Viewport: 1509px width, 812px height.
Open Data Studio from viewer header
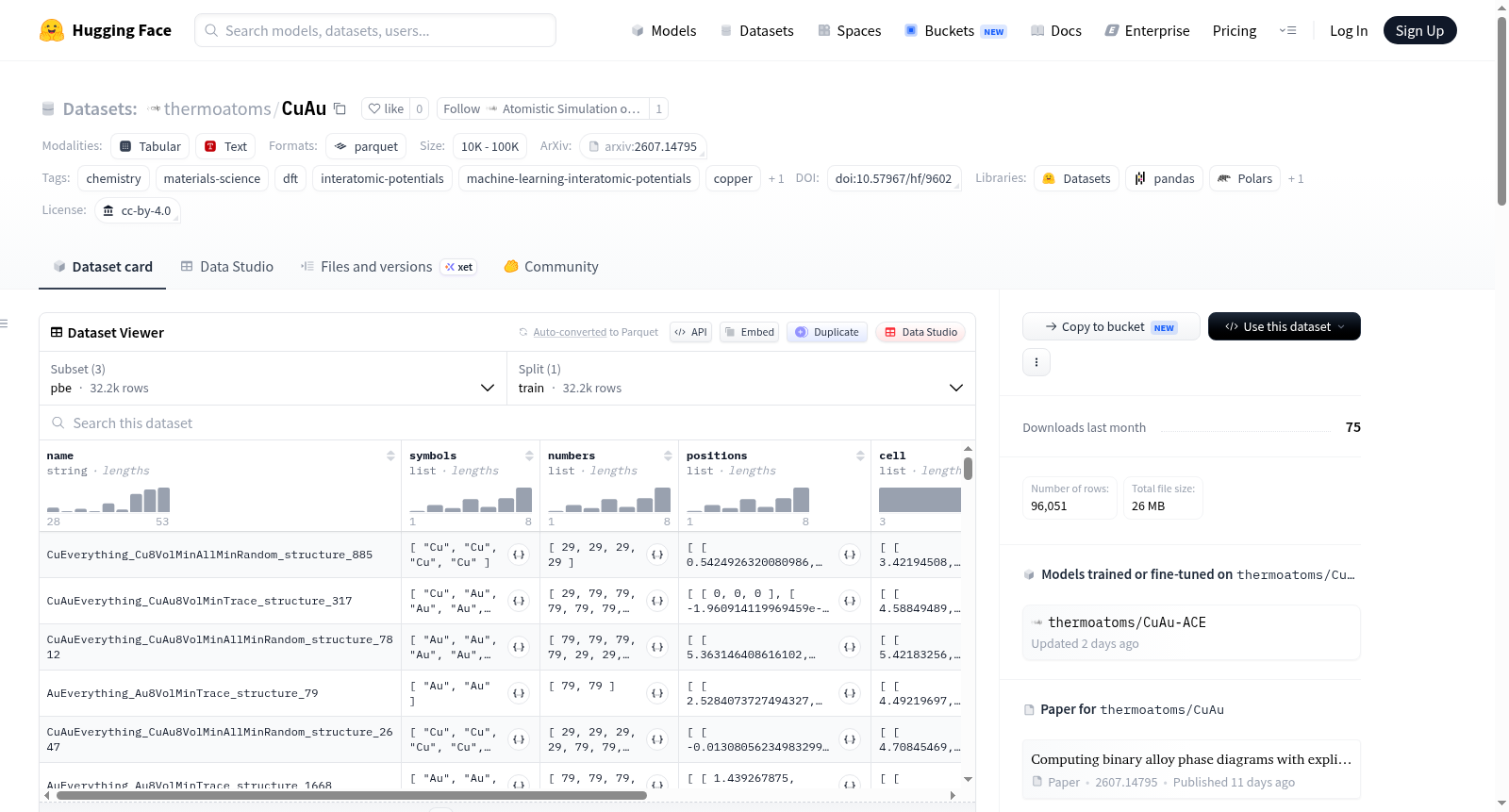point(920,332)
